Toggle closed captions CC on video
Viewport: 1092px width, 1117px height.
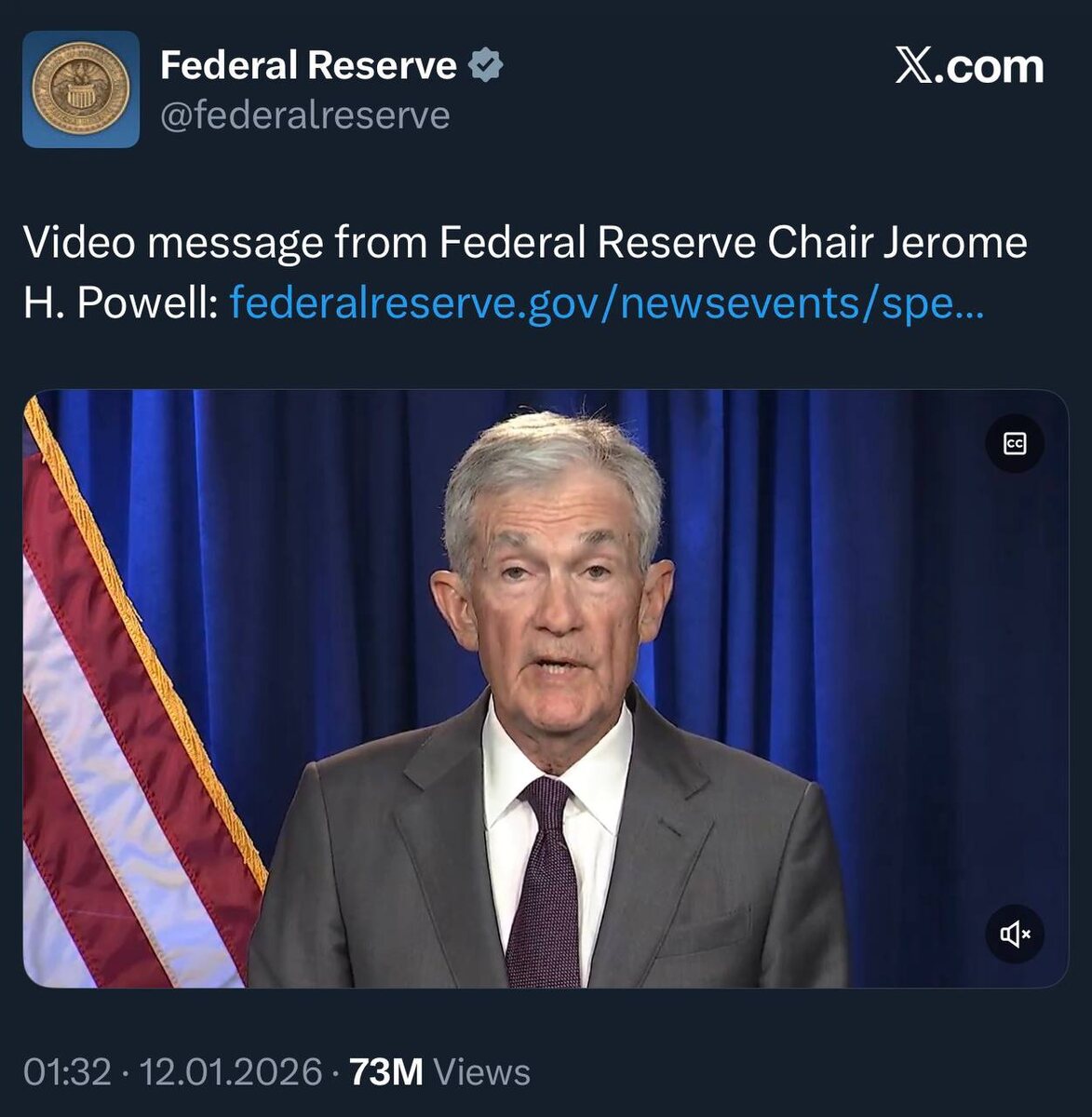[x=1015, y=443]
